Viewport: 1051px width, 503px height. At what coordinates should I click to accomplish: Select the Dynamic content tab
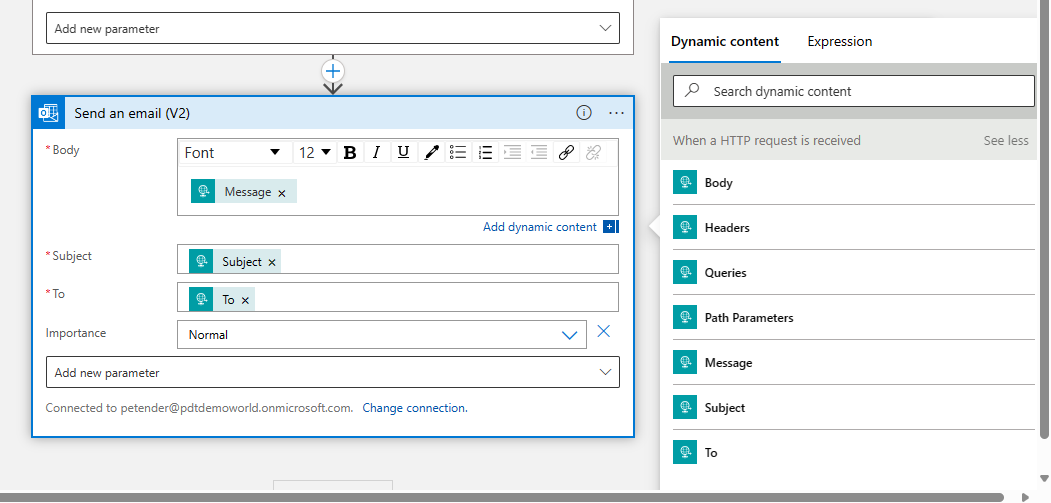pos(725,42)
